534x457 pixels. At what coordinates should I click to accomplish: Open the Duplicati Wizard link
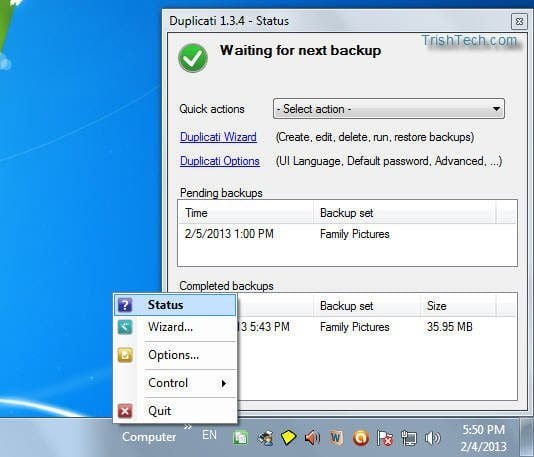click(218, 137)
